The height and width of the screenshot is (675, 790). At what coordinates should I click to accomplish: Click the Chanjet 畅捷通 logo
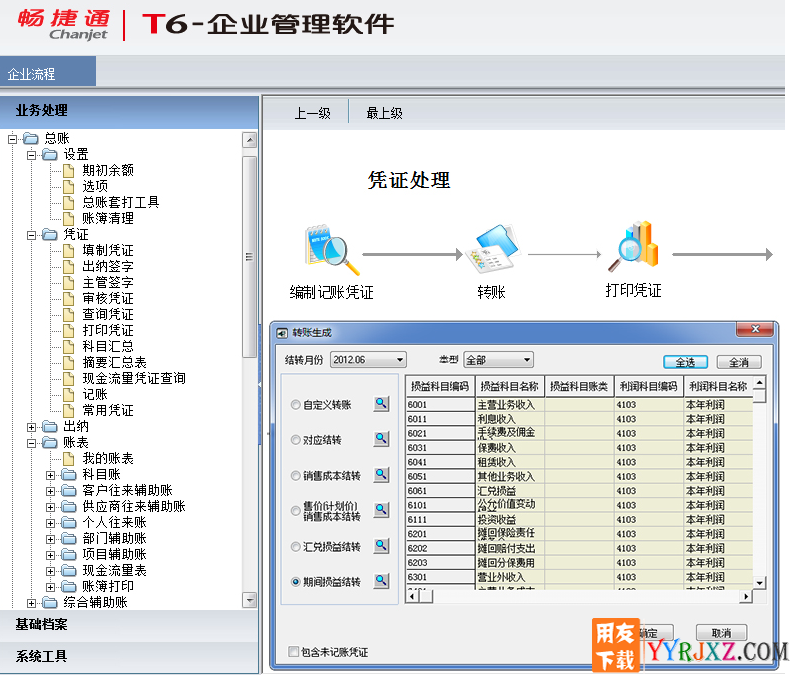[64, 24]
